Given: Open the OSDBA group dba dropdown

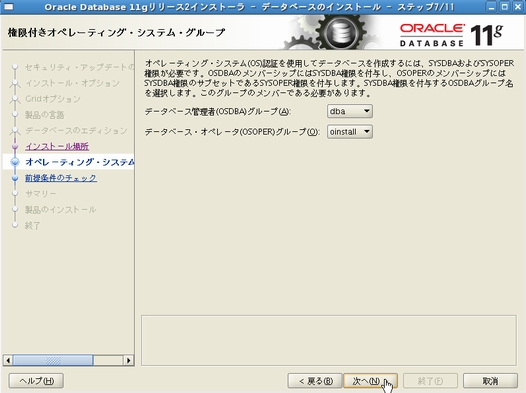Looking at the screenshot, I should click(x=350, y=111).
